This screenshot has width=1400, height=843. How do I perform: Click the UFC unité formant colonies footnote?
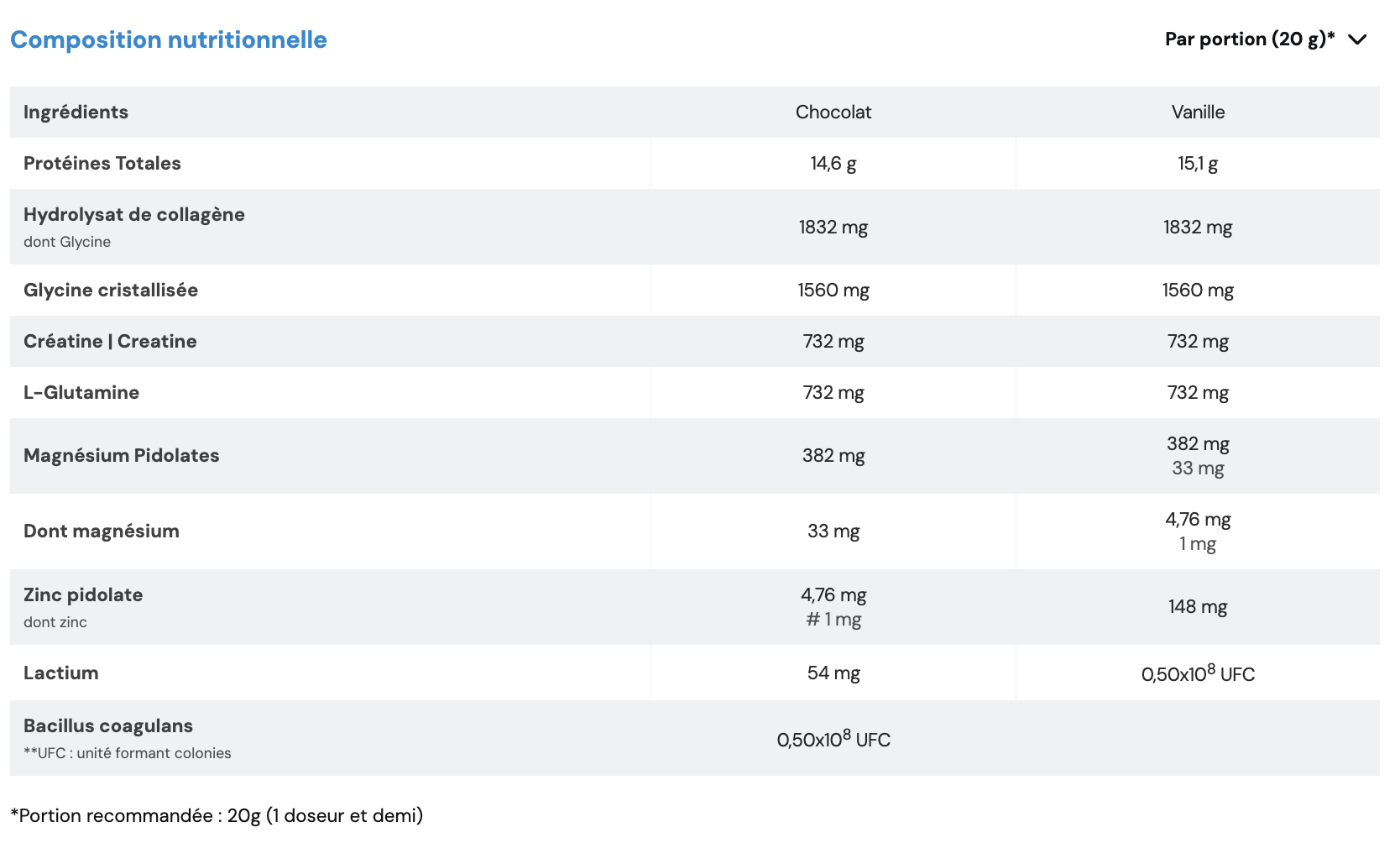click(x=128, y=753)
